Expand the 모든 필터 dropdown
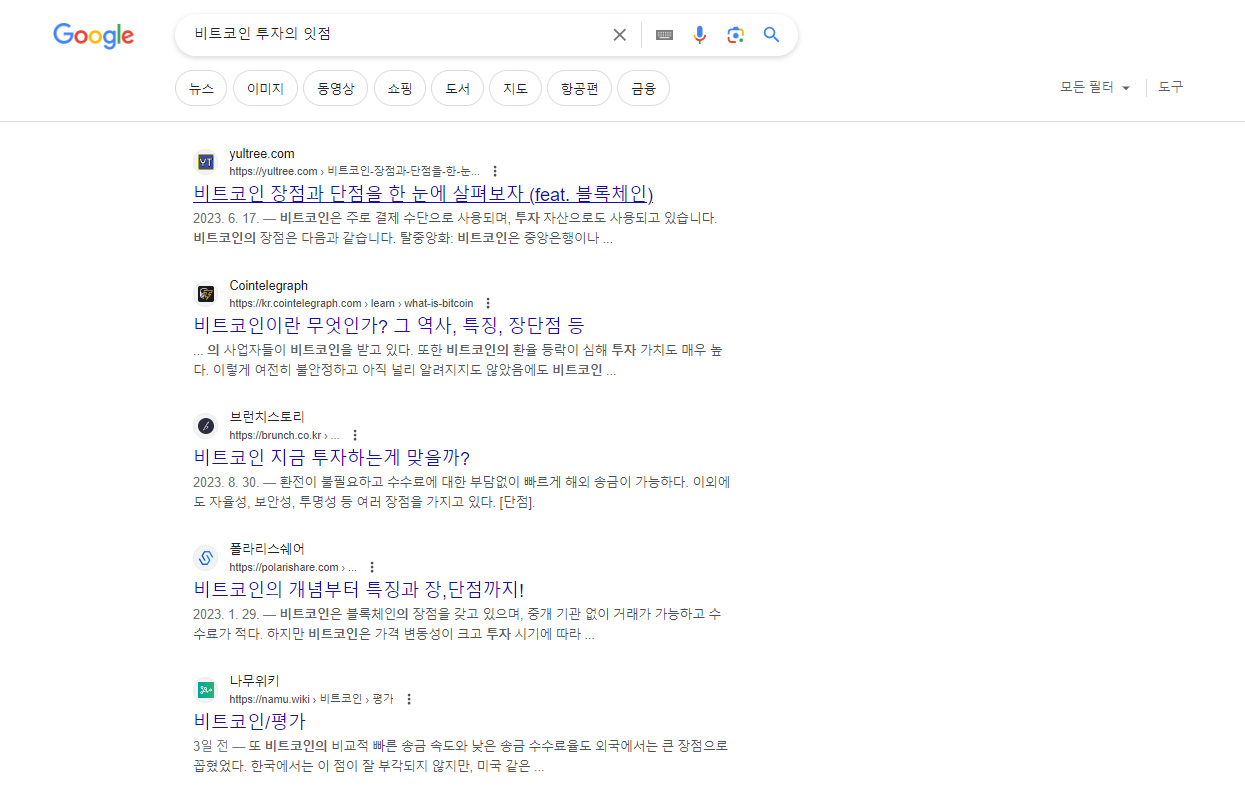This screenshot has height=798, width=1245. coord(1095,88)
